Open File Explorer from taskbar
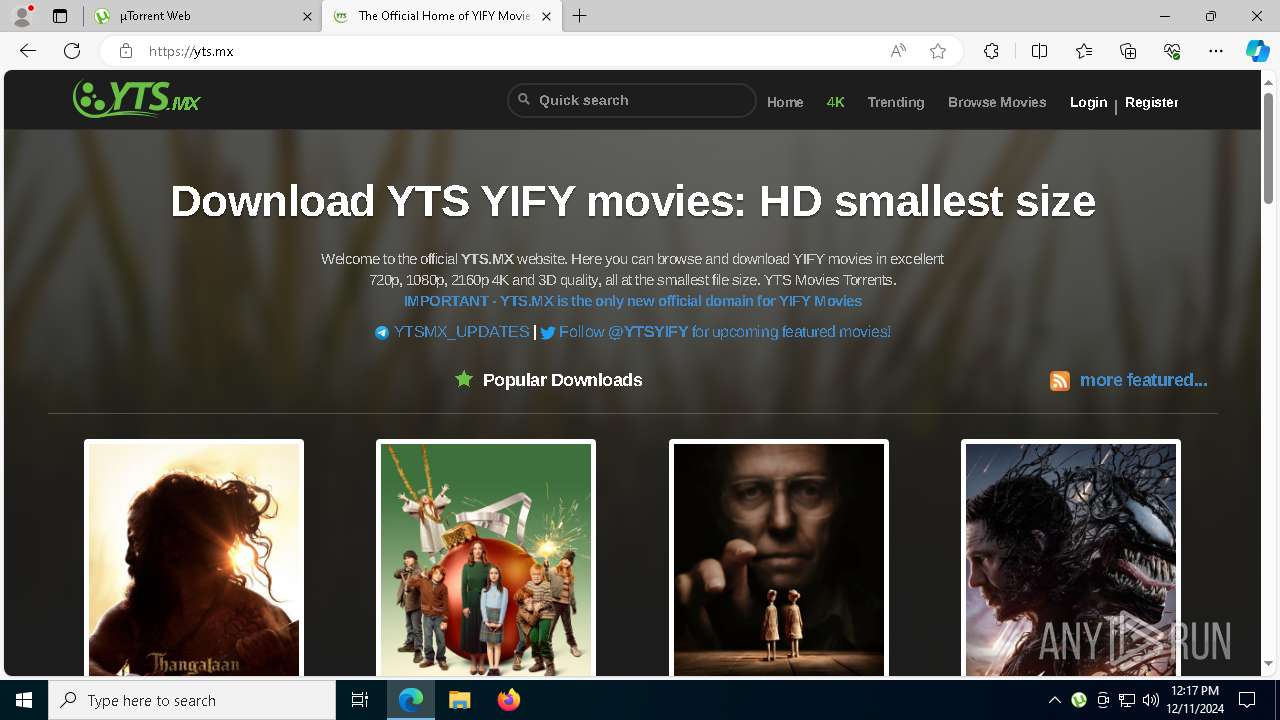 coord(459,700)
